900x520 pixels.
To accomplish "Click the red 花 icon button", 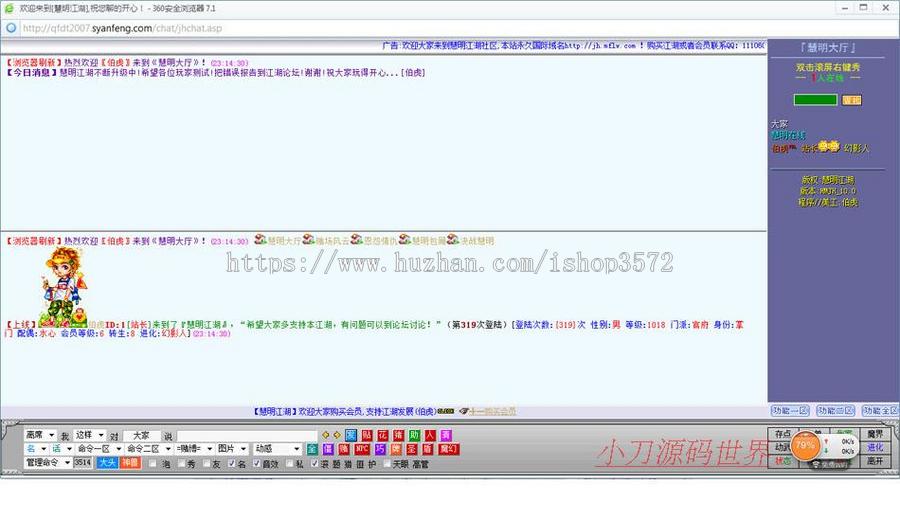I will [x=383, y=436].
